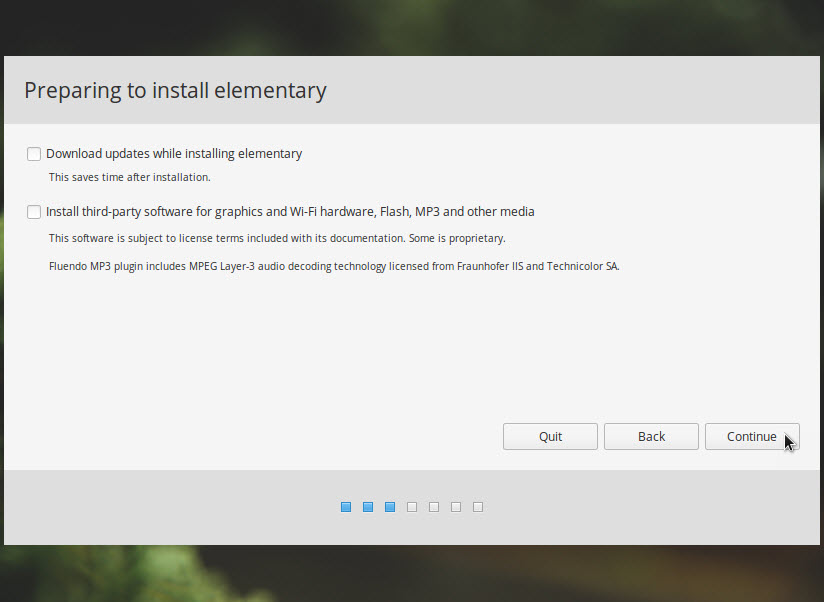Go Back to previous step
Screen dimensions: 824x602
pyautogui.click(x=651, y=437)
